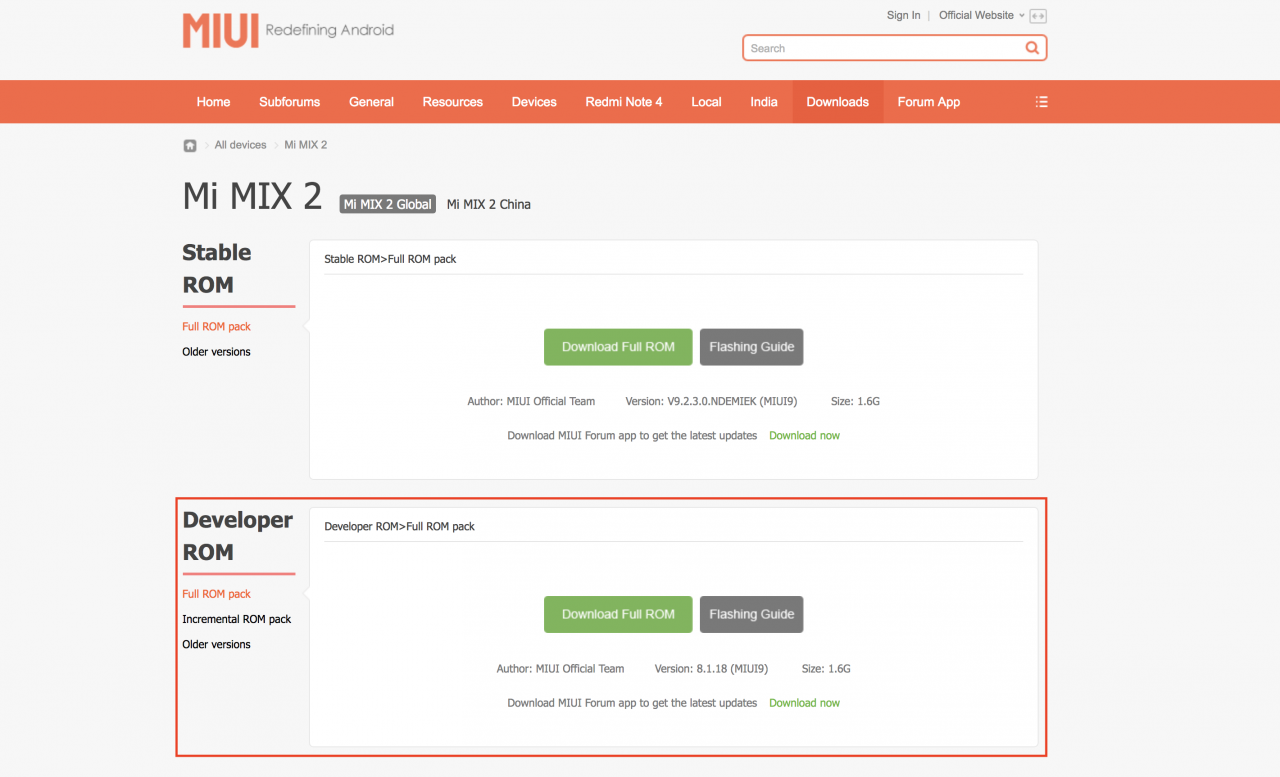Open the Forum App menu item
Viewport: 1280px width, 777px height.
[928, 102]
